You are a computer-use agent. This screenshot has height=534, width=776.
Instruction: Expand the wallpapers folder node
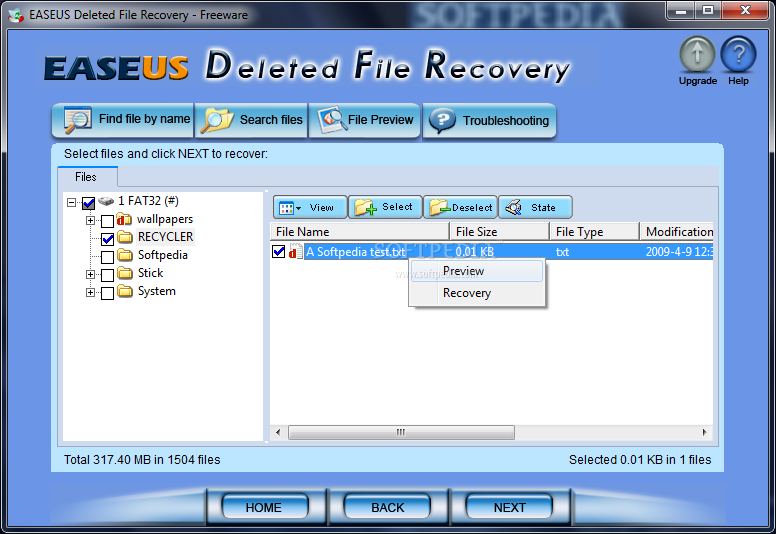(90, 220)
